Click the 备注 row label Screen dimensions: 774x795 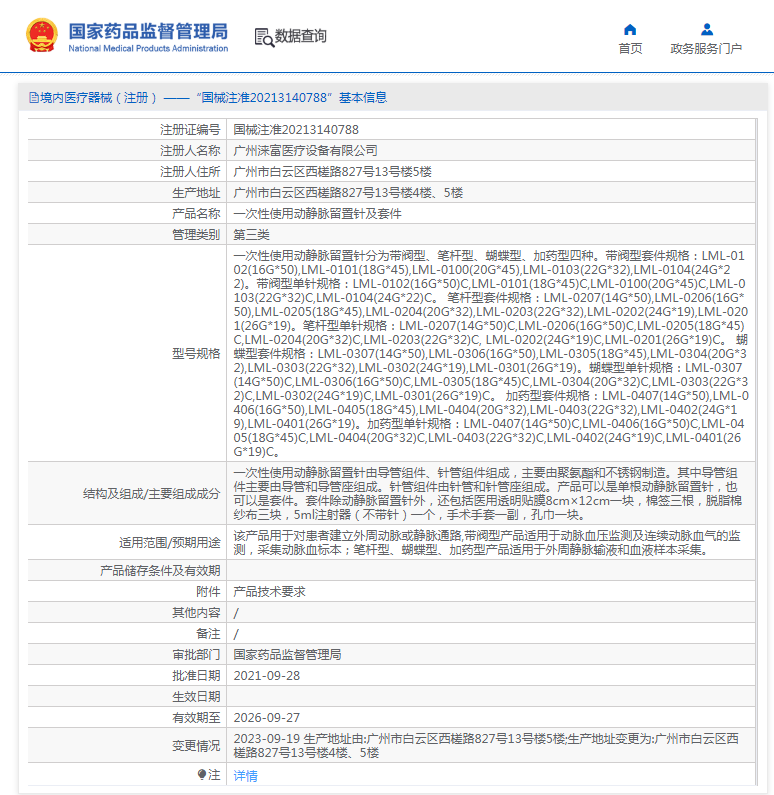point(208,634)
